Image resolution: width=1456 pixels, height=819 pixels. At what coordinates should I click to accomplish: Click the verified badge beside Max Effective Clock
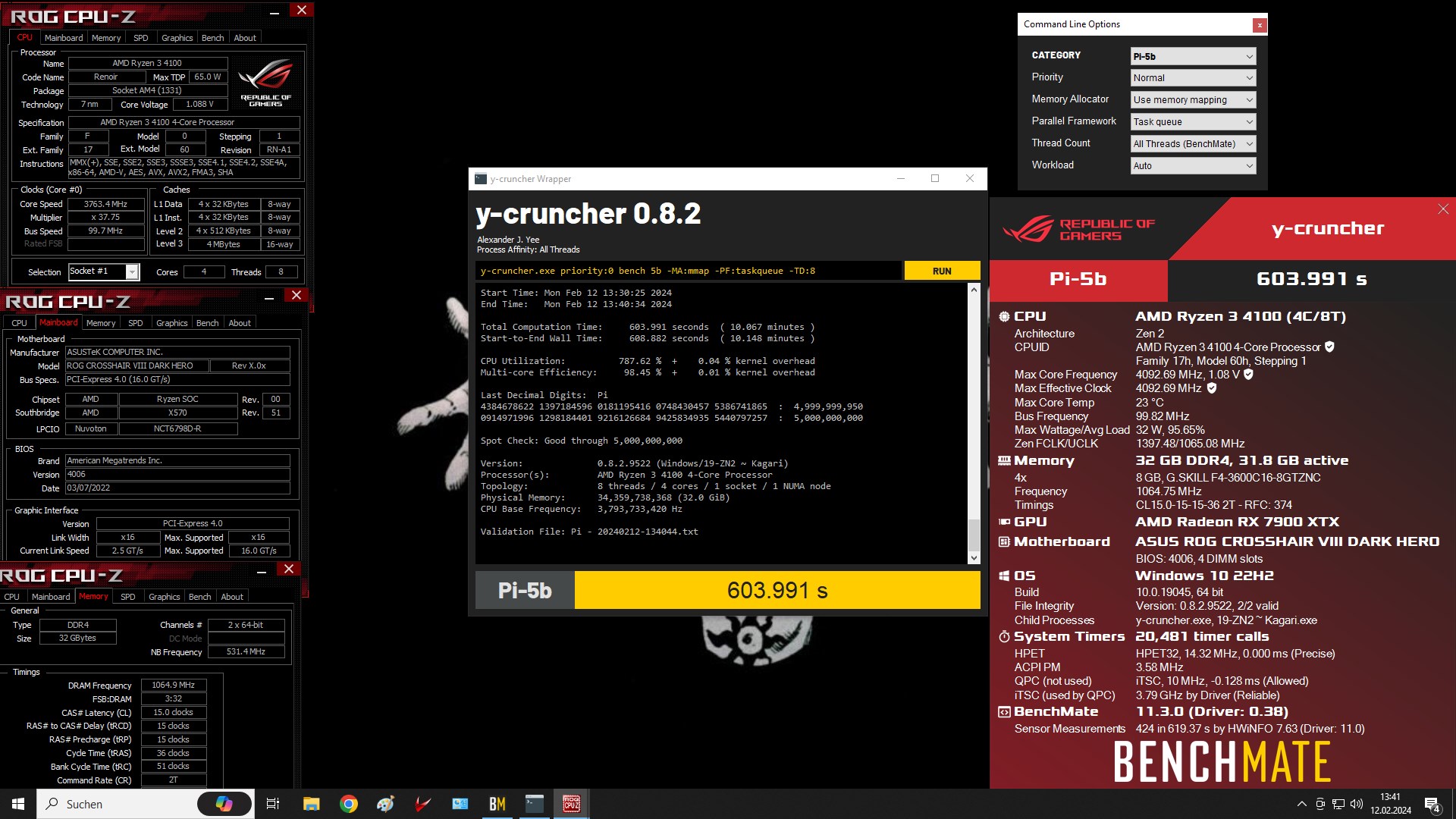click(1212, 388)
